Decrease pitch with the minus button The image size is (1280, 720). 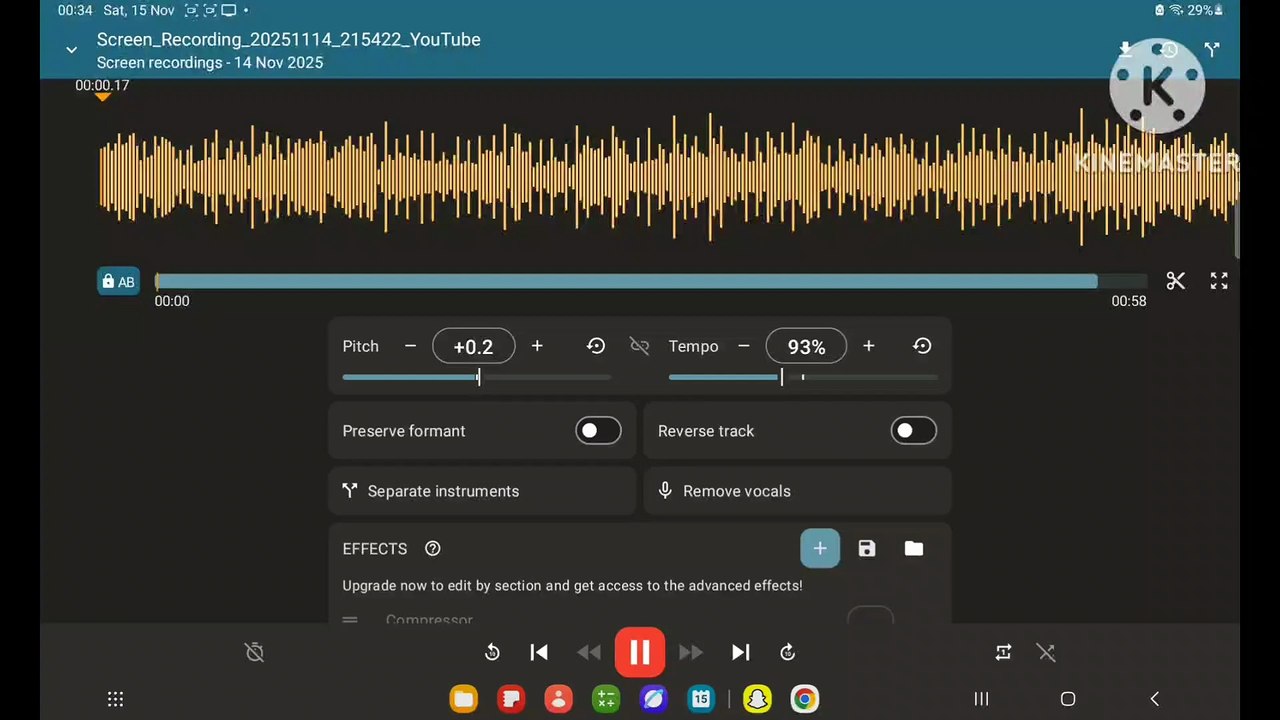pyautogui.click(x=410, y=346)
